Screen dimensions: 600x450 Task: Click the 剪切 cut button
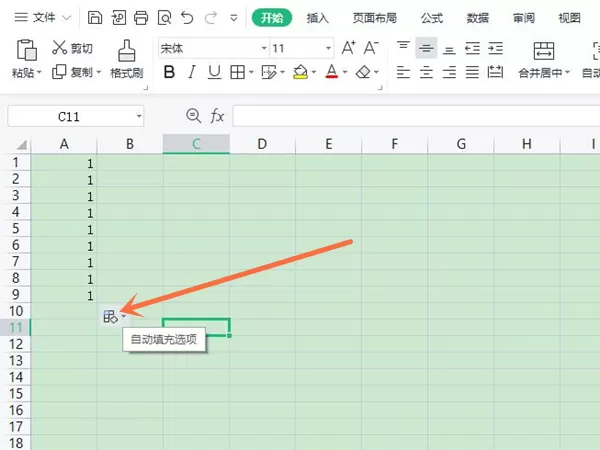coord(73,48)
